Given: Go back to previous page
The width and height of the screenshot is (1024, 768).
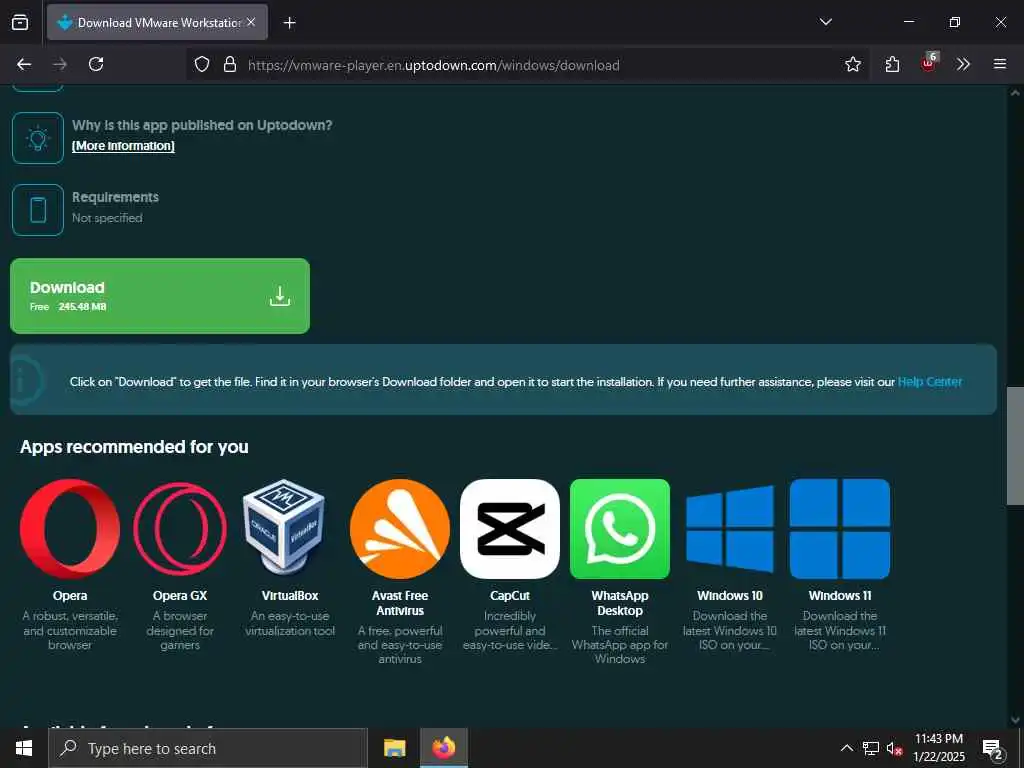Looking at the screenshot, I should tap(24, 64).
